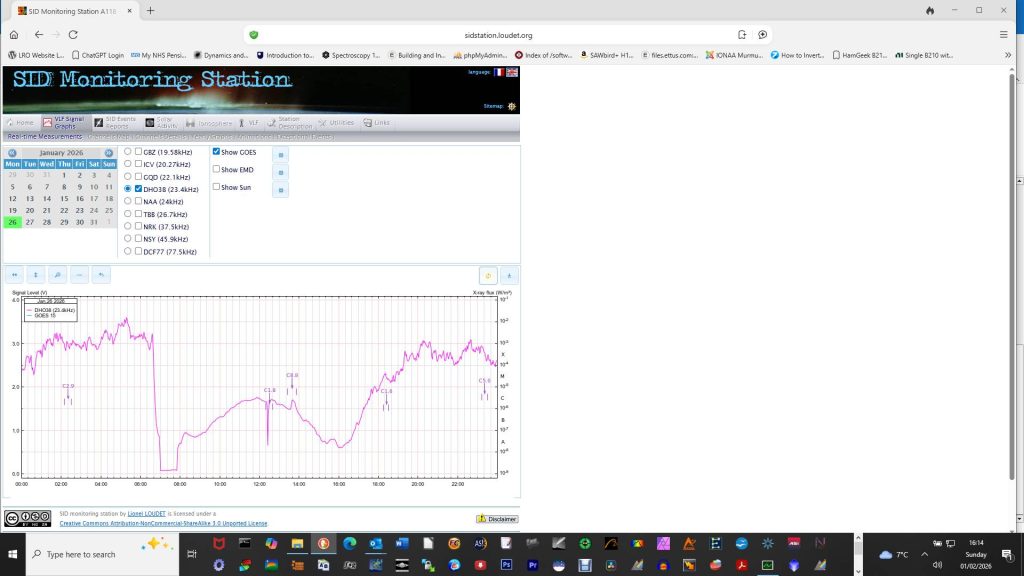
Task: Open the Solar Activity menu tab
Action: [x=162, y=122]
